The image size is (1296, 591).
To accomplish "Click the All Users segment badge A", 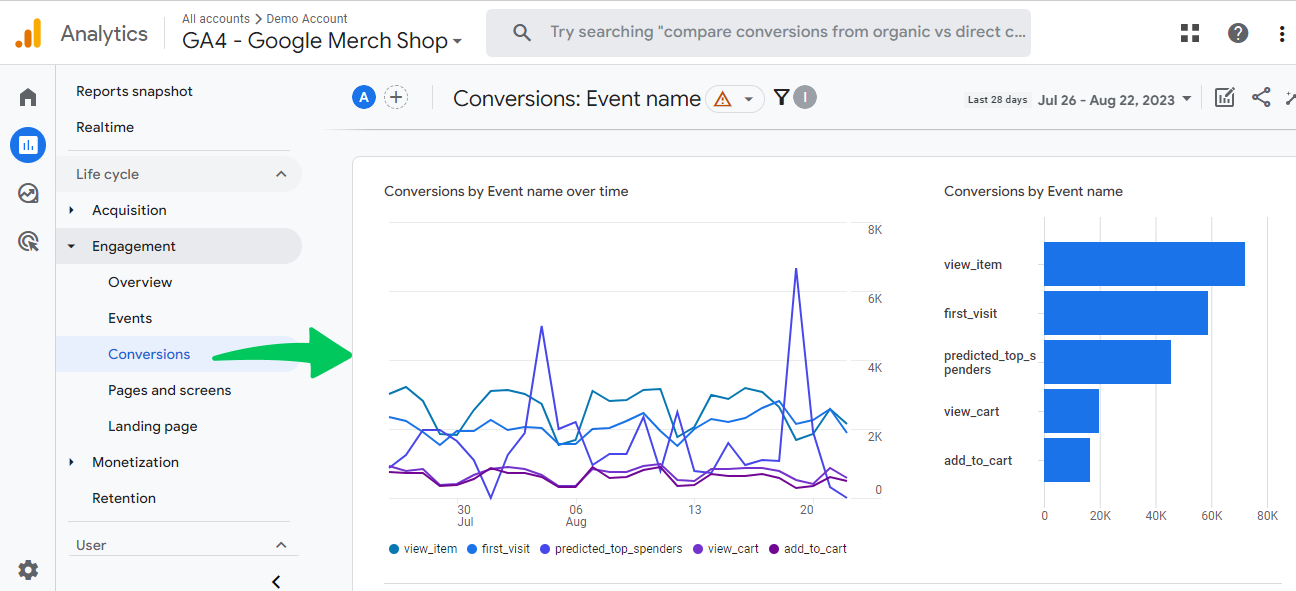I will 364,97.
